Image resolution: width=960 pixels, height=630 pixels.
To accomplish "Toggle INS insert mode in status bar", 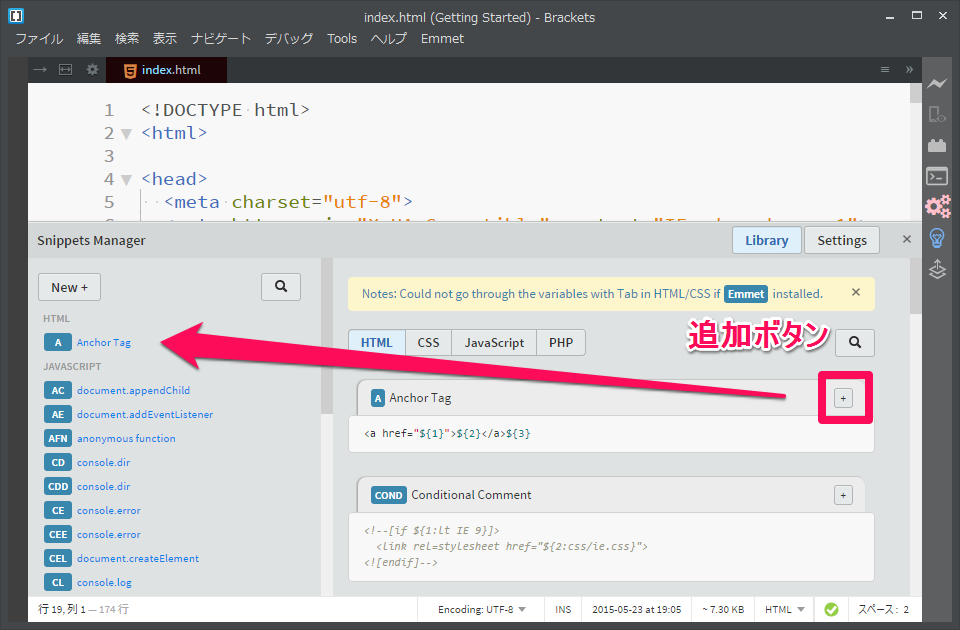I will 563,609.
